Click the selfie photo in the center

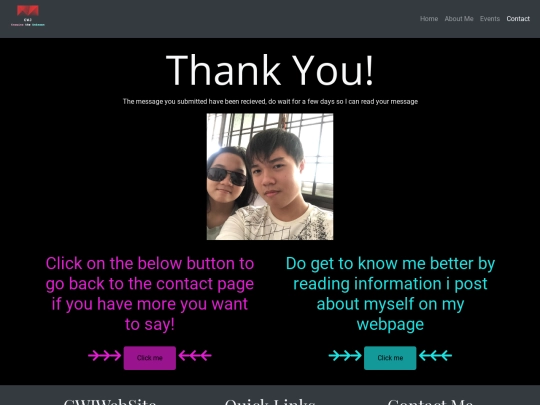click(x=270, y=176)
